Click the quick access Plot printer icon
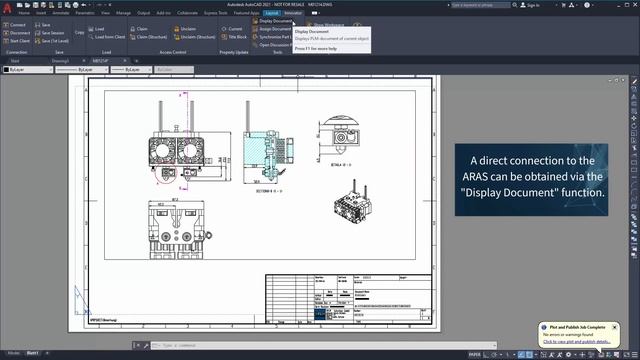Viewport: 640px width, 360px height. point(76,5)
